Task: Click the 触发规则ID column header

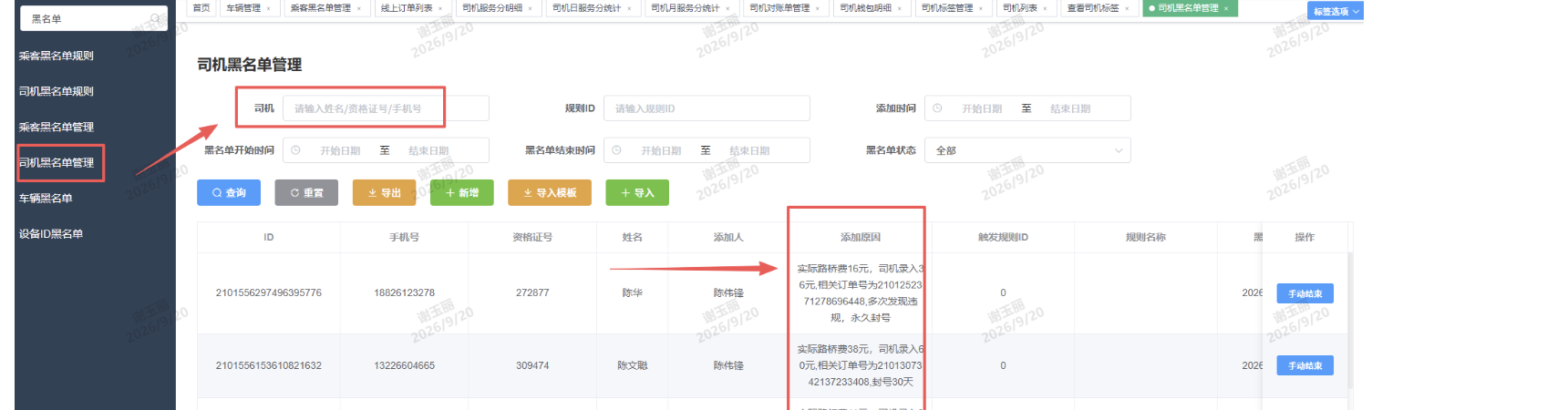Action: click(x=1003, y=237)
